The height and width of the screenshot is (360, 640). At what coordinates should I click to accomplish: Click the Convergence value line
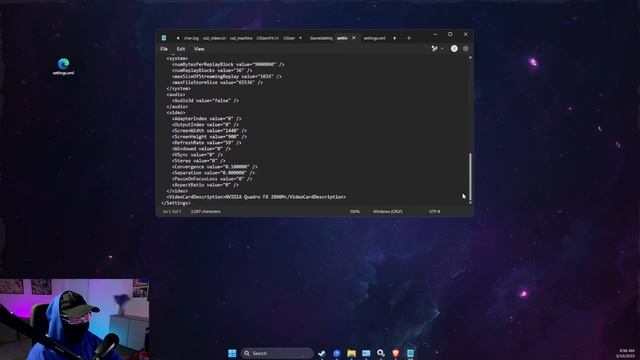coord(214,167)
